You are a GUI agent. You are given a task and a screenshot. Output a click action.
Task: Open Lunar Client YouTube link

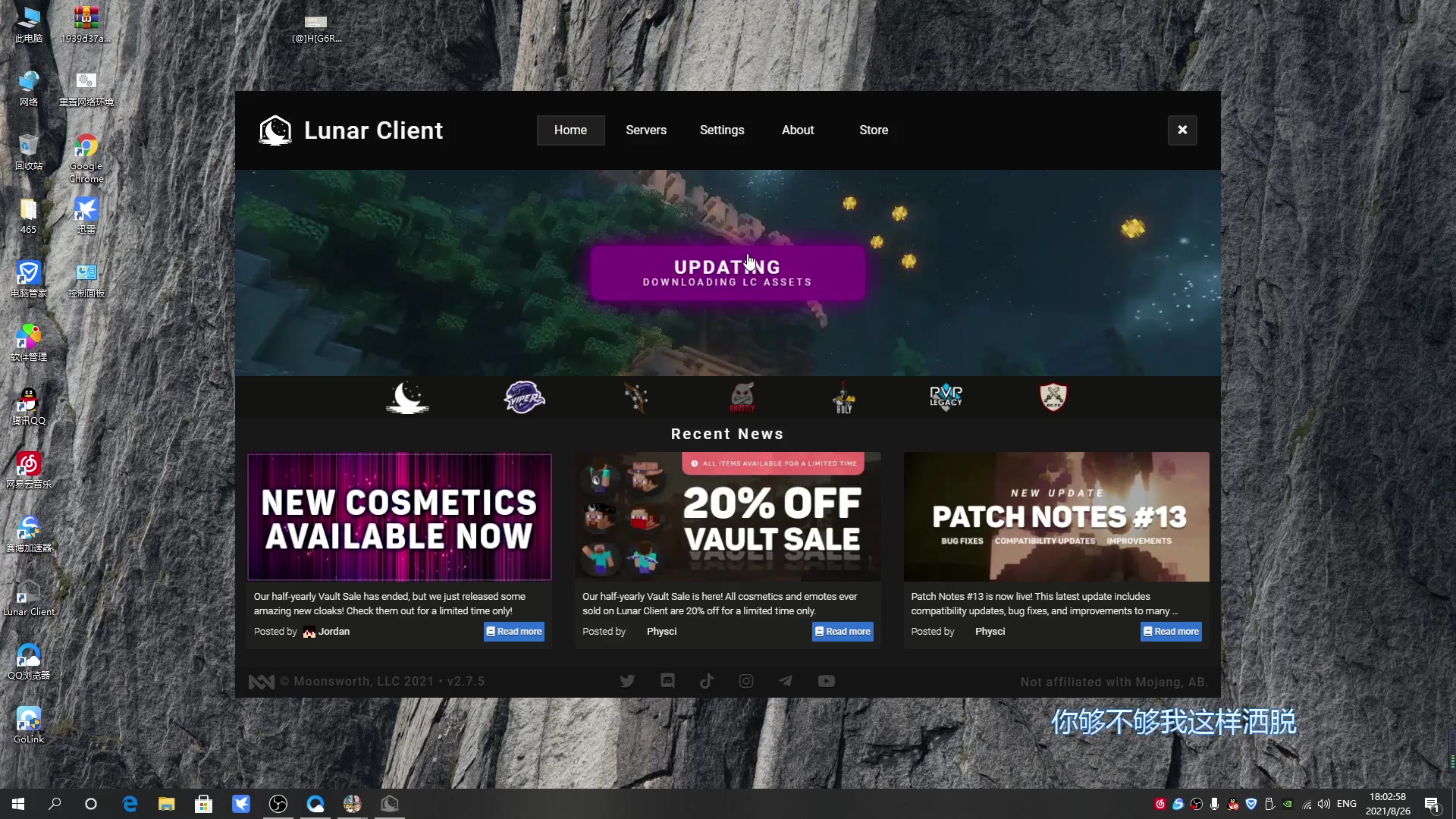(827, 681)
